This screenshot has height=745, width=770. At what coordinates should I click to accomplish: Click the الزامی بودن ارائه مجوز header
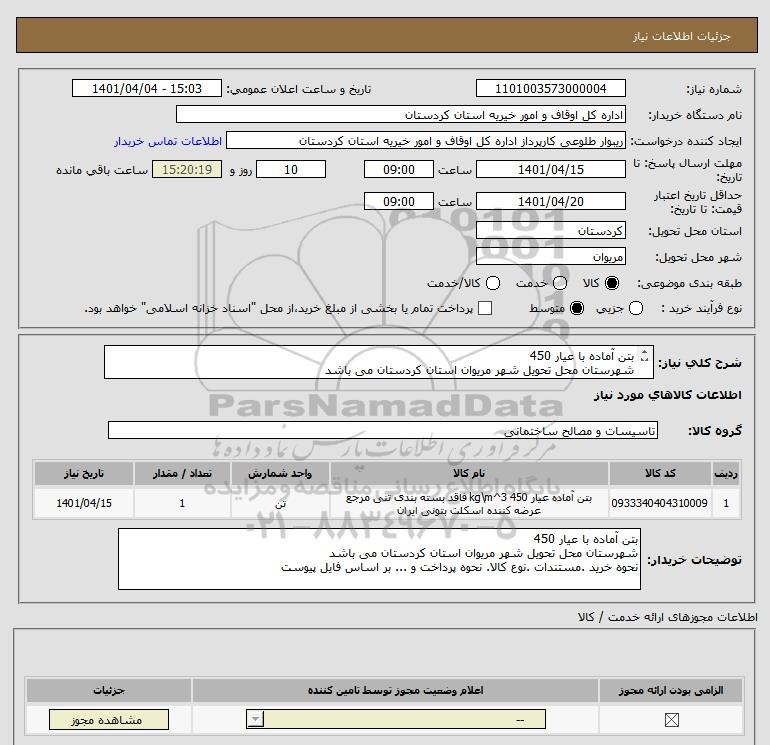coord(671,690)
